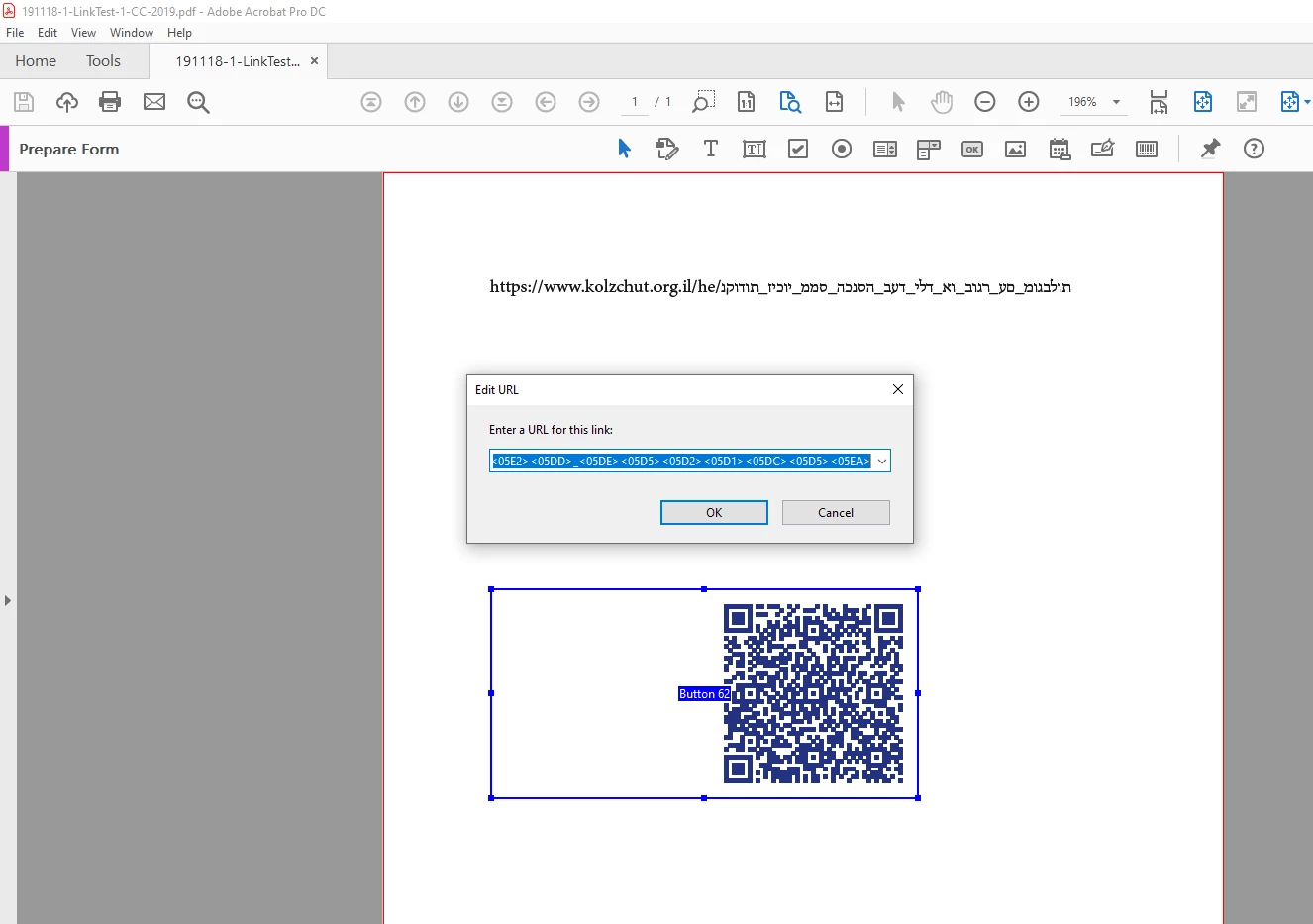Image resolution: width=1313 pixels, height=924 pixels.
Task: Expand the URL combo box dropdown arrow
Action: click(x=882, y=461)
